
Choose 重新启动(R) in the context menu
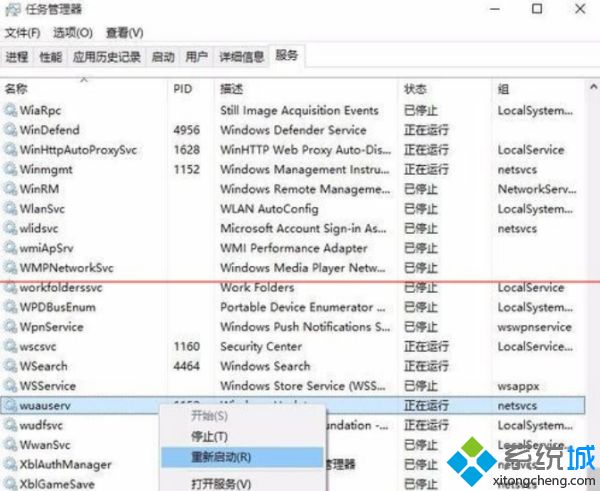coord(242,457)
